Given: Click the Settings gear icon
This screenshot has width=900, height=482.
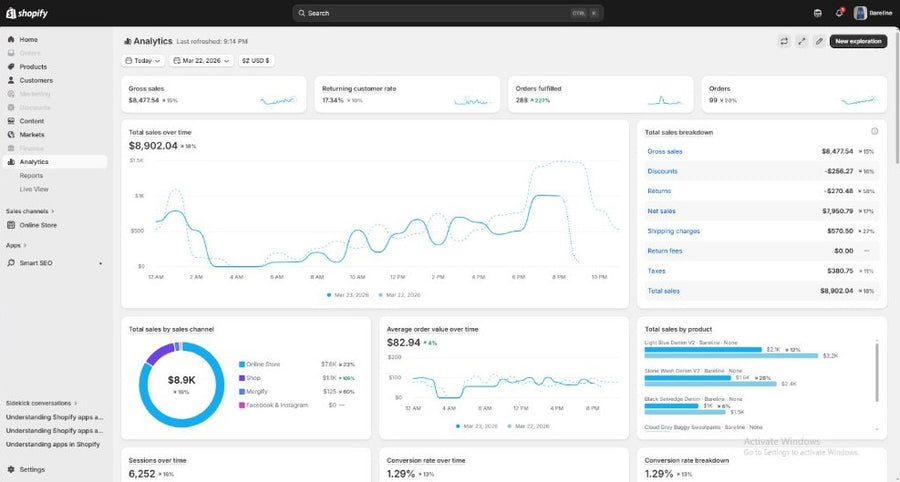Looking at the screenshot, I should (11, 469).
